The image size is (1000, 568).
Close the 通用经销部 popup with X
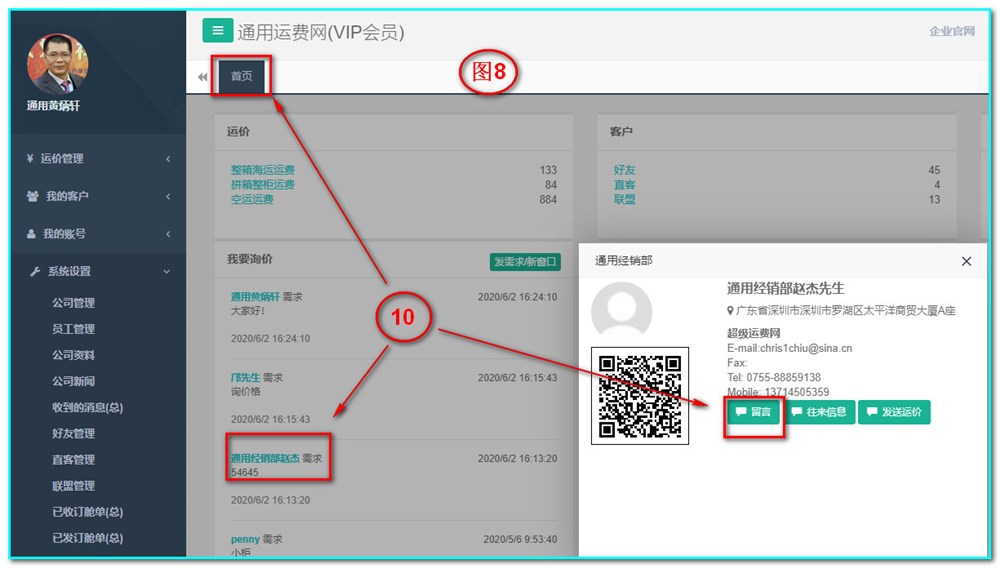click(966, 261)
